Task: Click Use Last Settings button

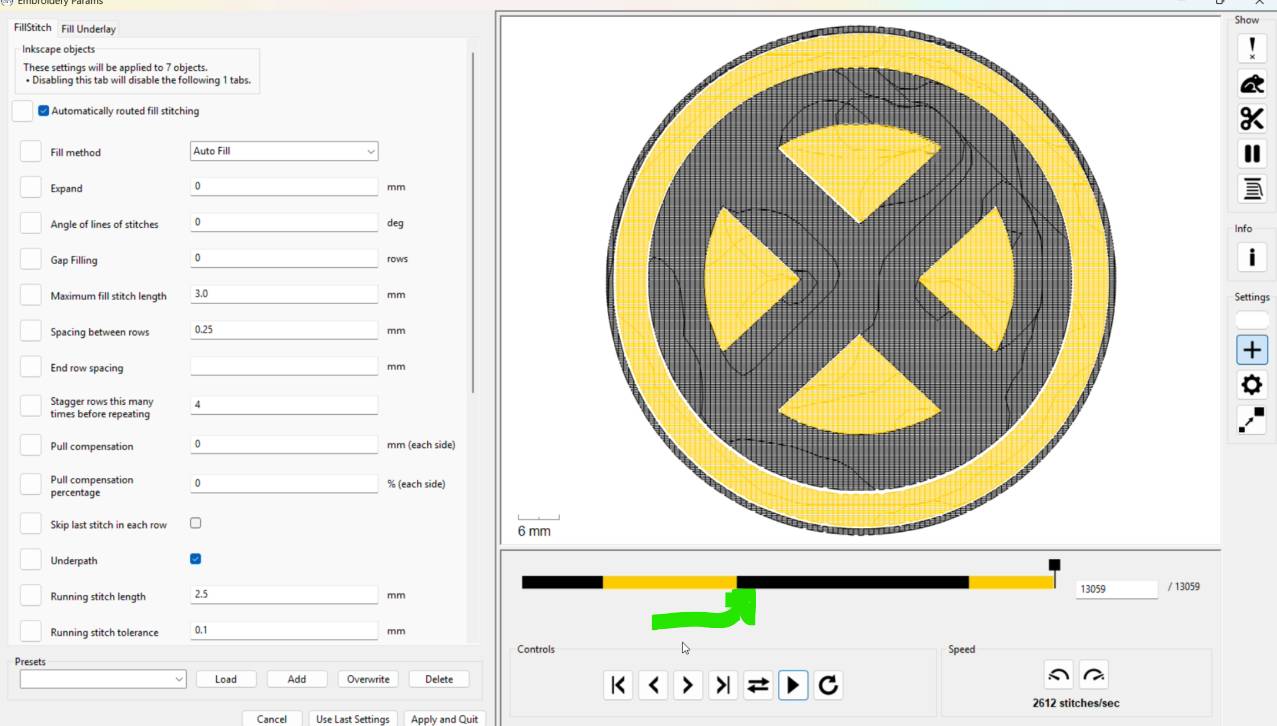Action: click(x=353, y=718)
